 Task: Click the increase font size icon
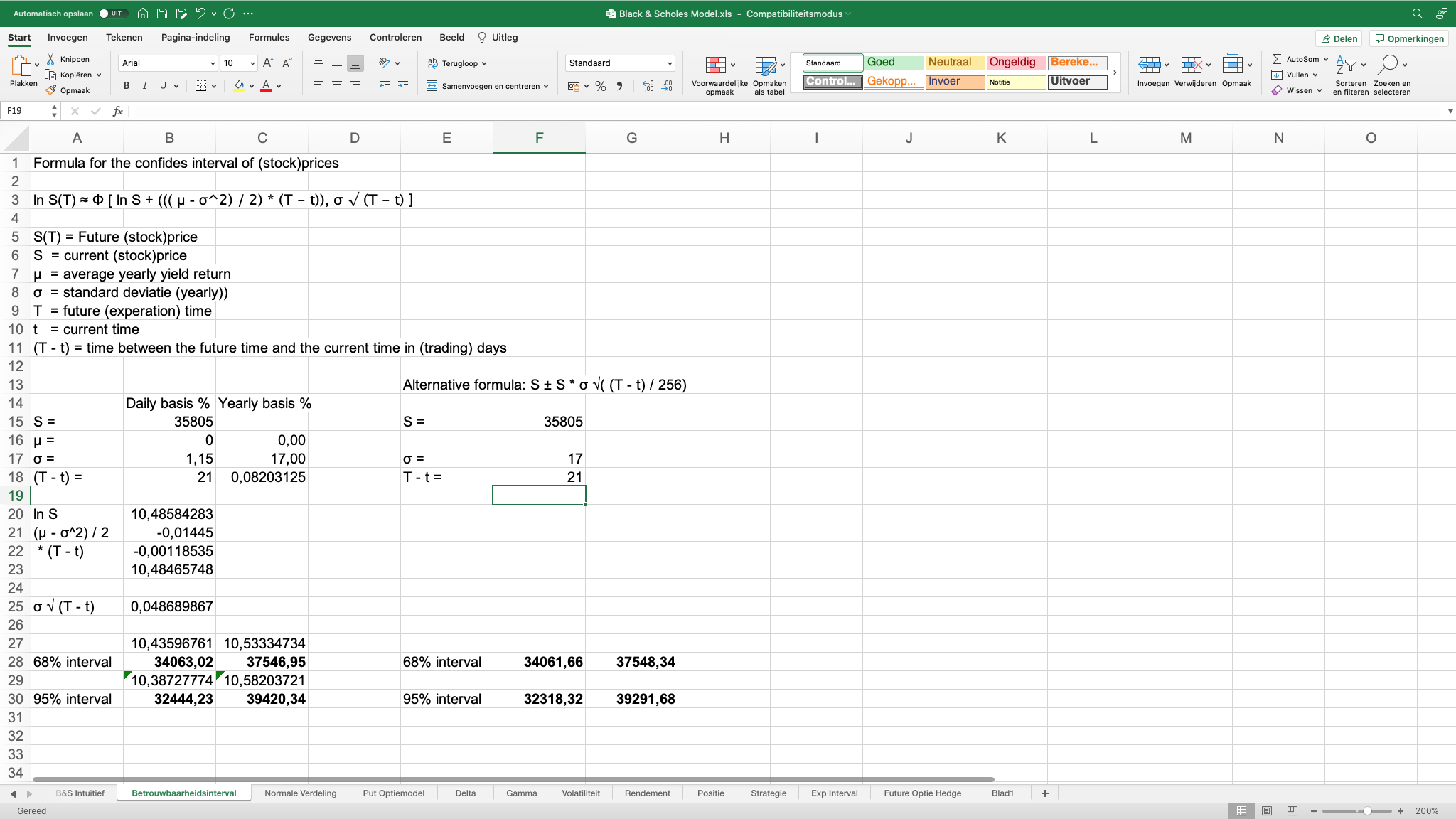click(x=268, y=63)
